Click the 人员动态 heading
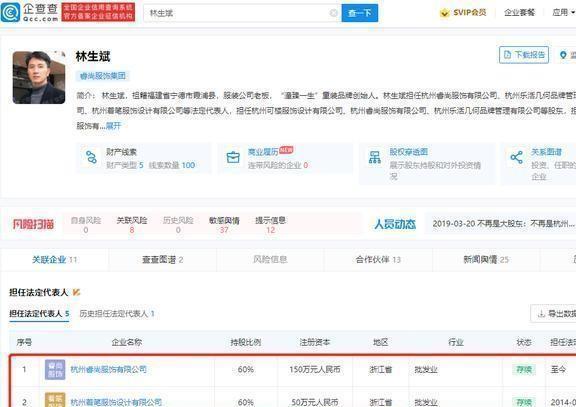Screen dimensions: 576x407 [395, 224]
